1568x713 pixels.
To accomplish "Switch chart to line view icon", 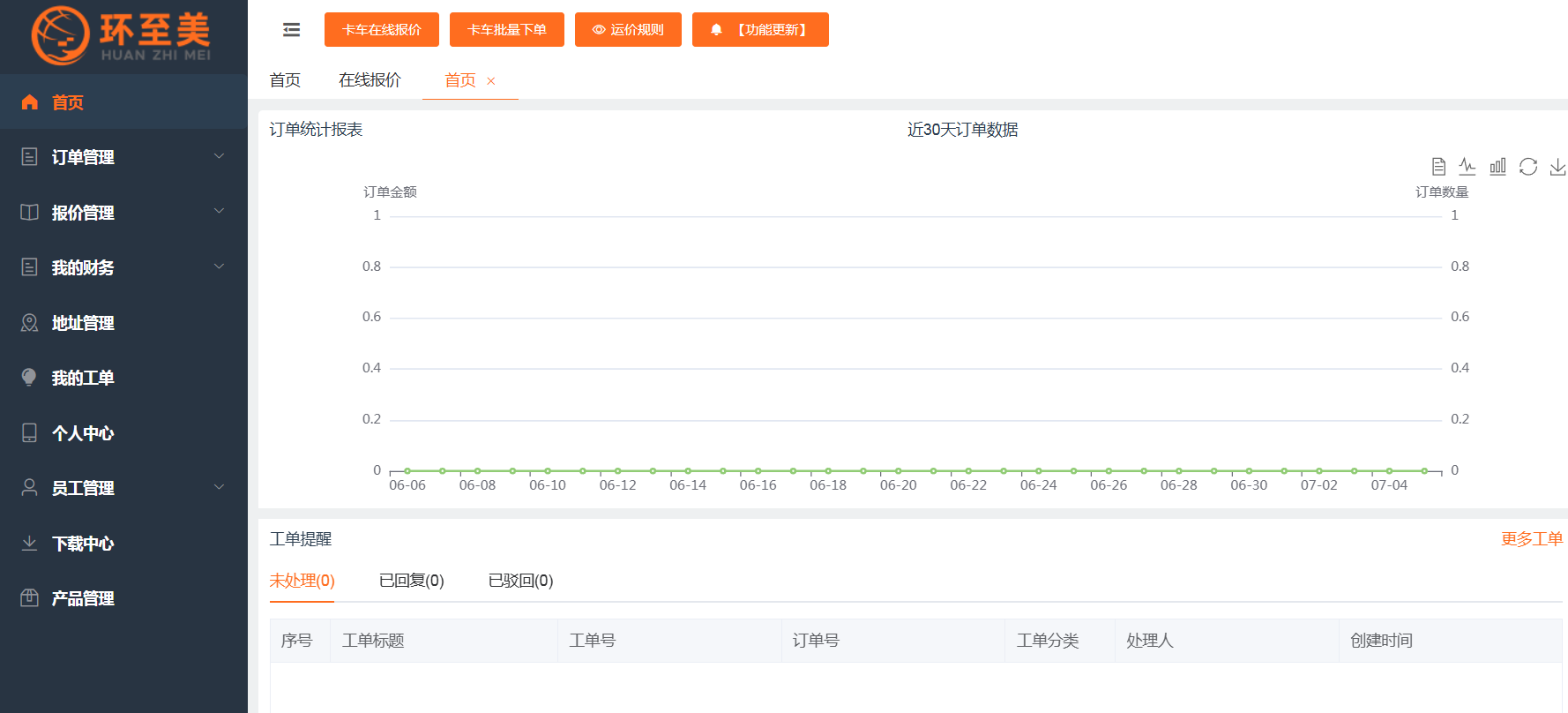I will [x=1467, y=166].
